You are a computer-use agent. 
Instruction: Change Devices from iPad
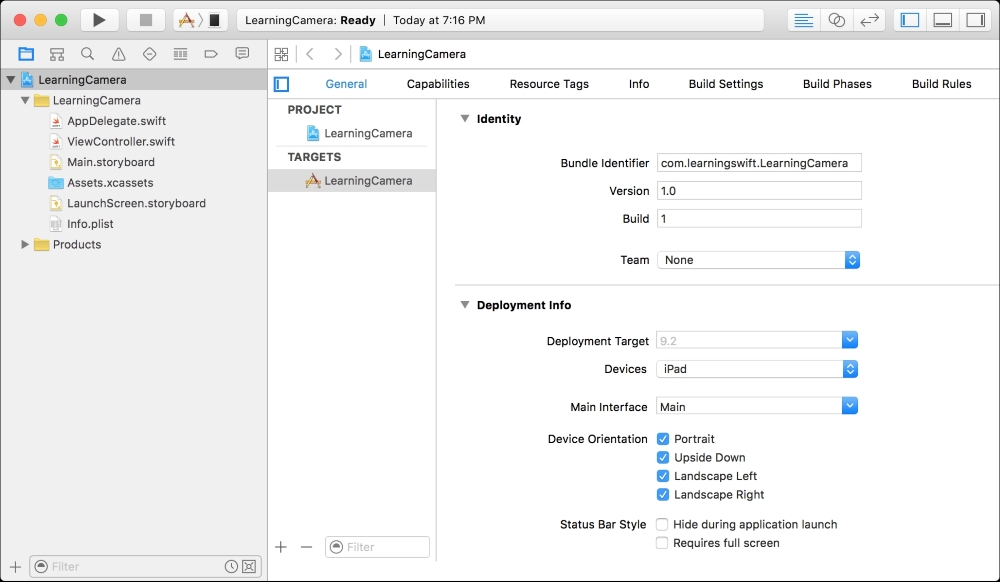[x=850, y=369]
